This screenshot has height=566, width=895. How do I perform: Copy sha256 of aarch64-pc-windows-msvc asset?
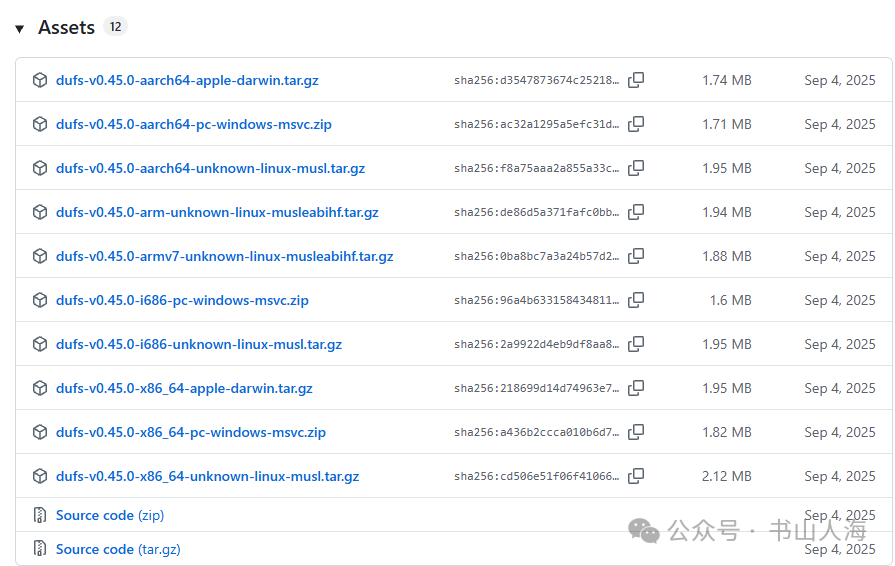pyautogui.click(x=636, y=124)
